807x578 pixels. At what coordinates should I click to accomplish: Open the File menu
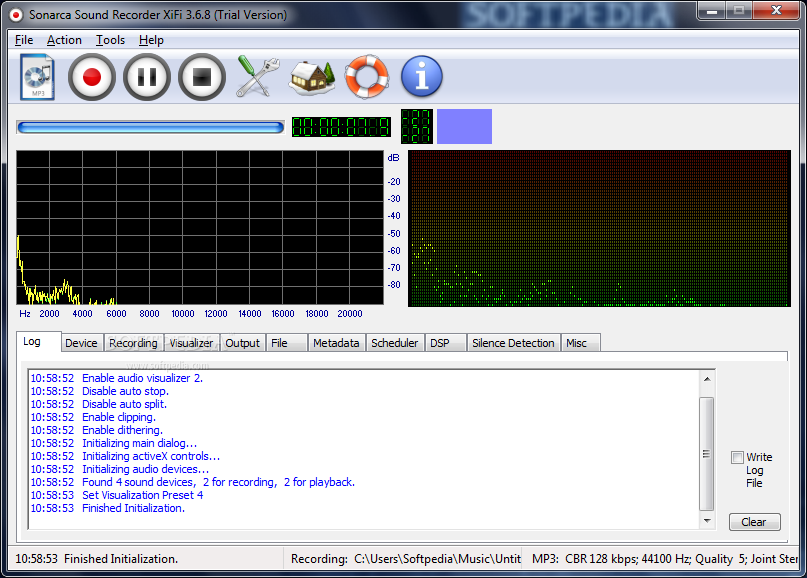[24, 40]
